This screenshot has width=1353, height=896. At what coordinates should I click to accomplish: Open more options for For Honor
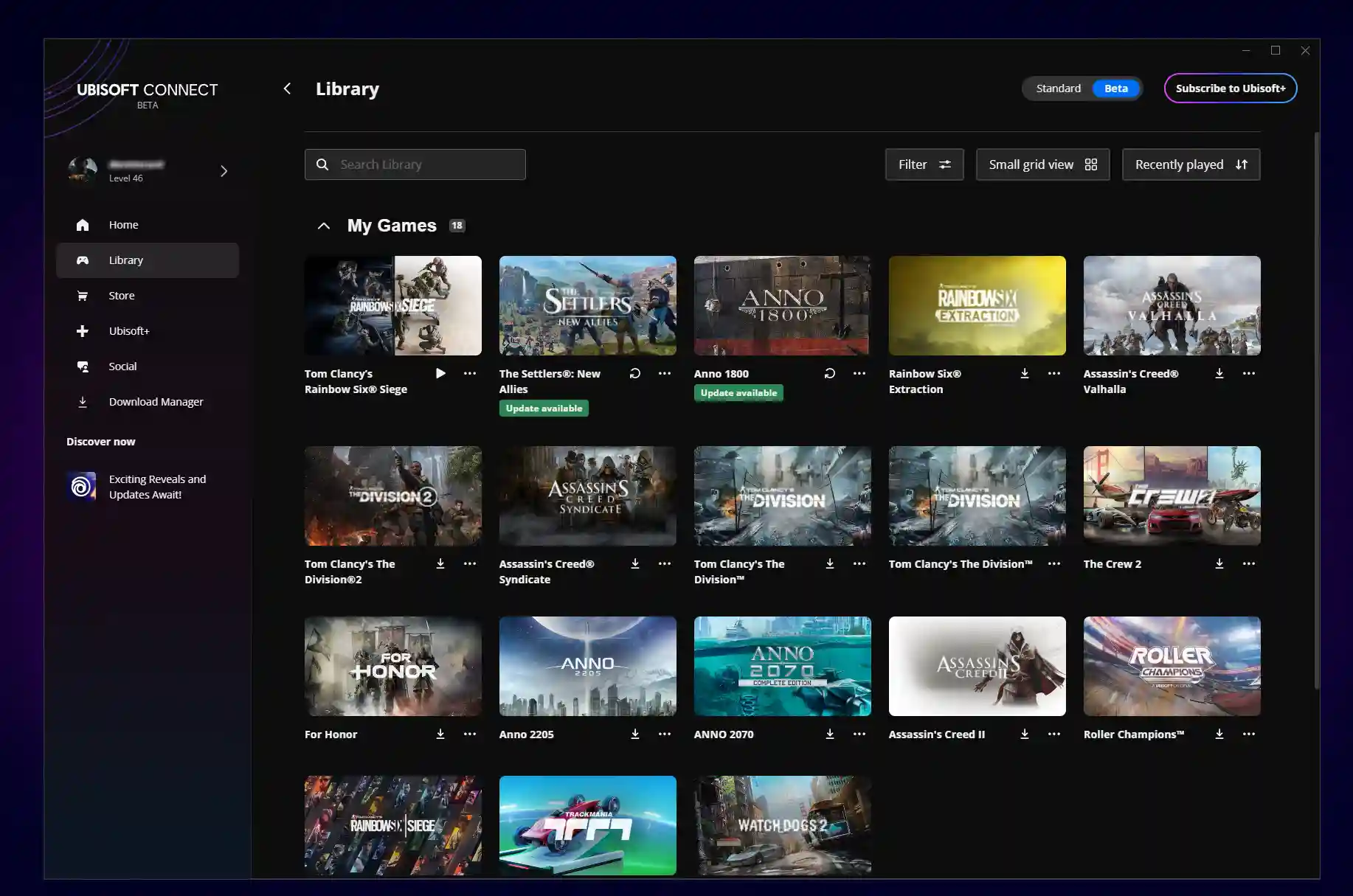tap(469, 734)
